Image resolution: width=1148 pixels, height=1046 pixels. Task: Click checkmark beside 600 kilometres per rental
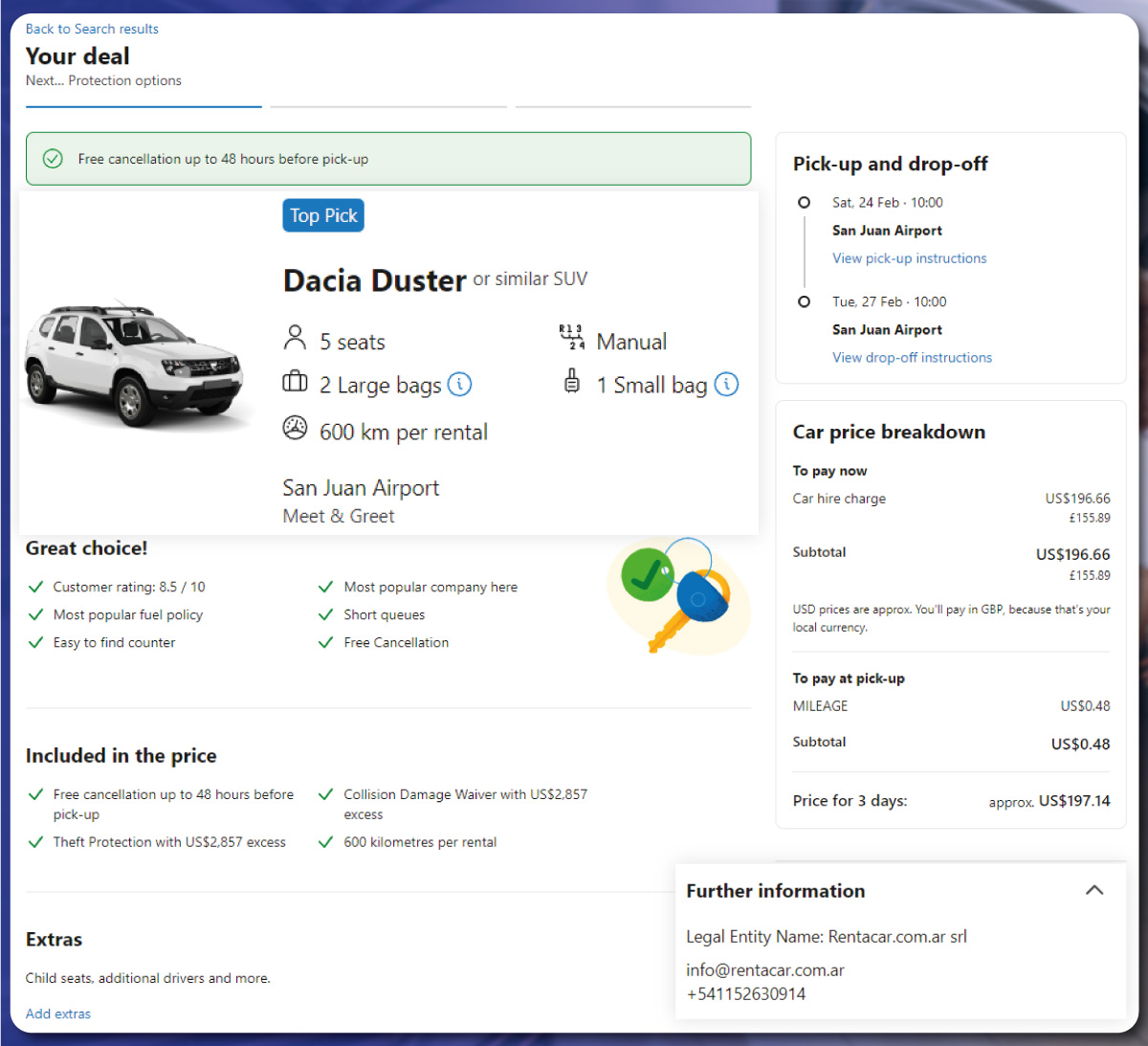point(326,842)
